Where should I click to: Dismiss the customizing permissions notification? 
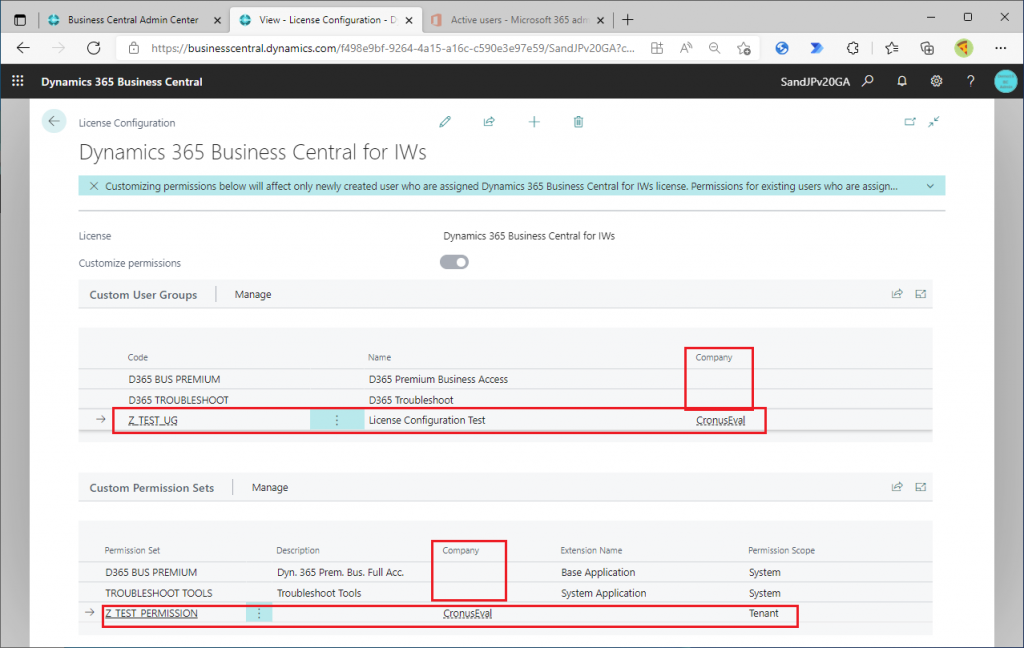[x=94, y=186]
